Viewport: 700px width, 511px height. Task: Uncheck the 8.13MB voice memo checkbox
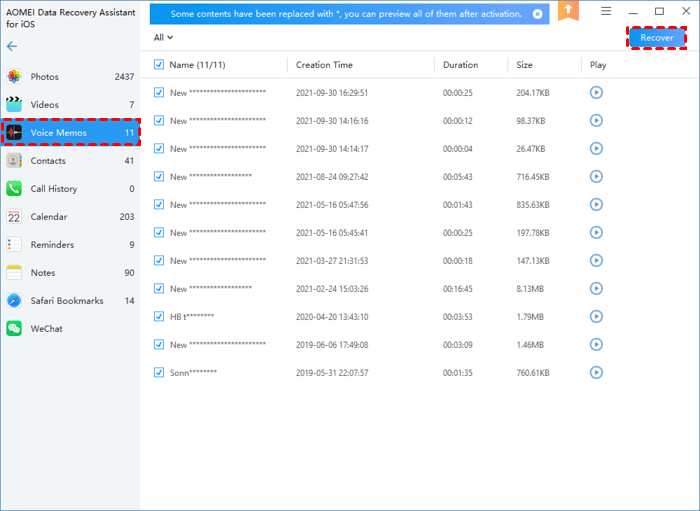(x=159, y=289)
